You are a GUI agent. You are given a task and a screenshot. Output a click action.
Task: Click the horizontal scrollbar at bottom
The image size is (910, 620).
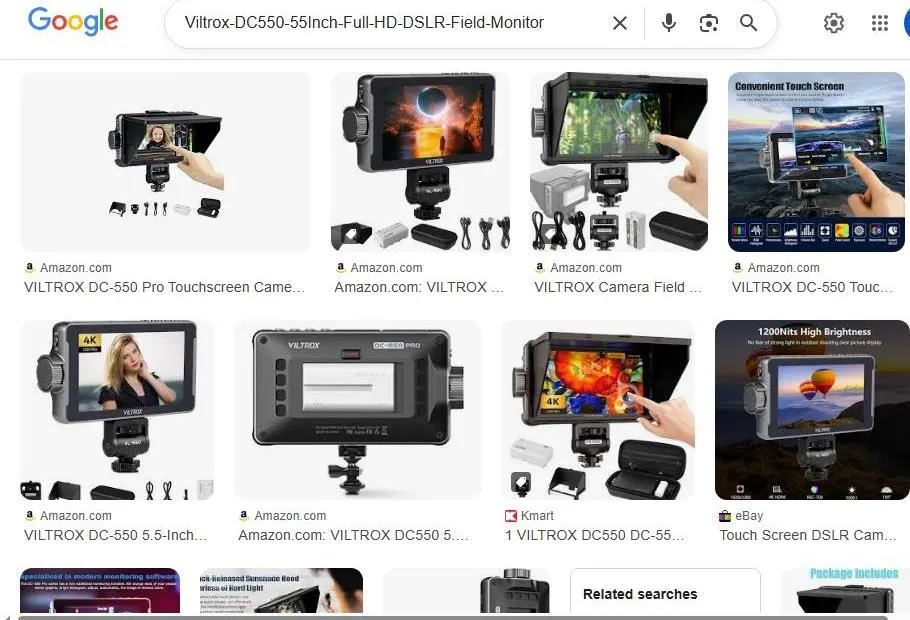click(453, 618)
